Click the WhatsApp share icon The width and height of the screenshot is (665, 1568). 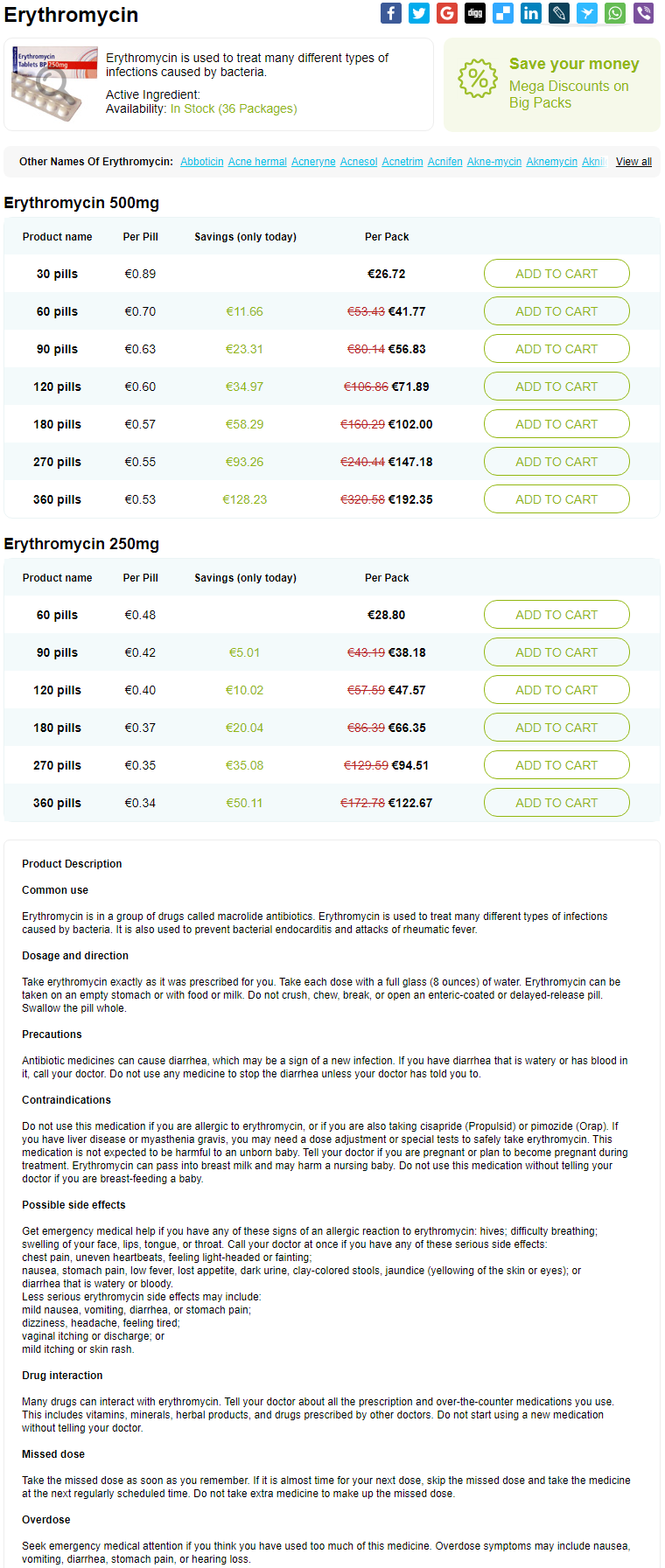pyautogui.click(x=615, y=13)
